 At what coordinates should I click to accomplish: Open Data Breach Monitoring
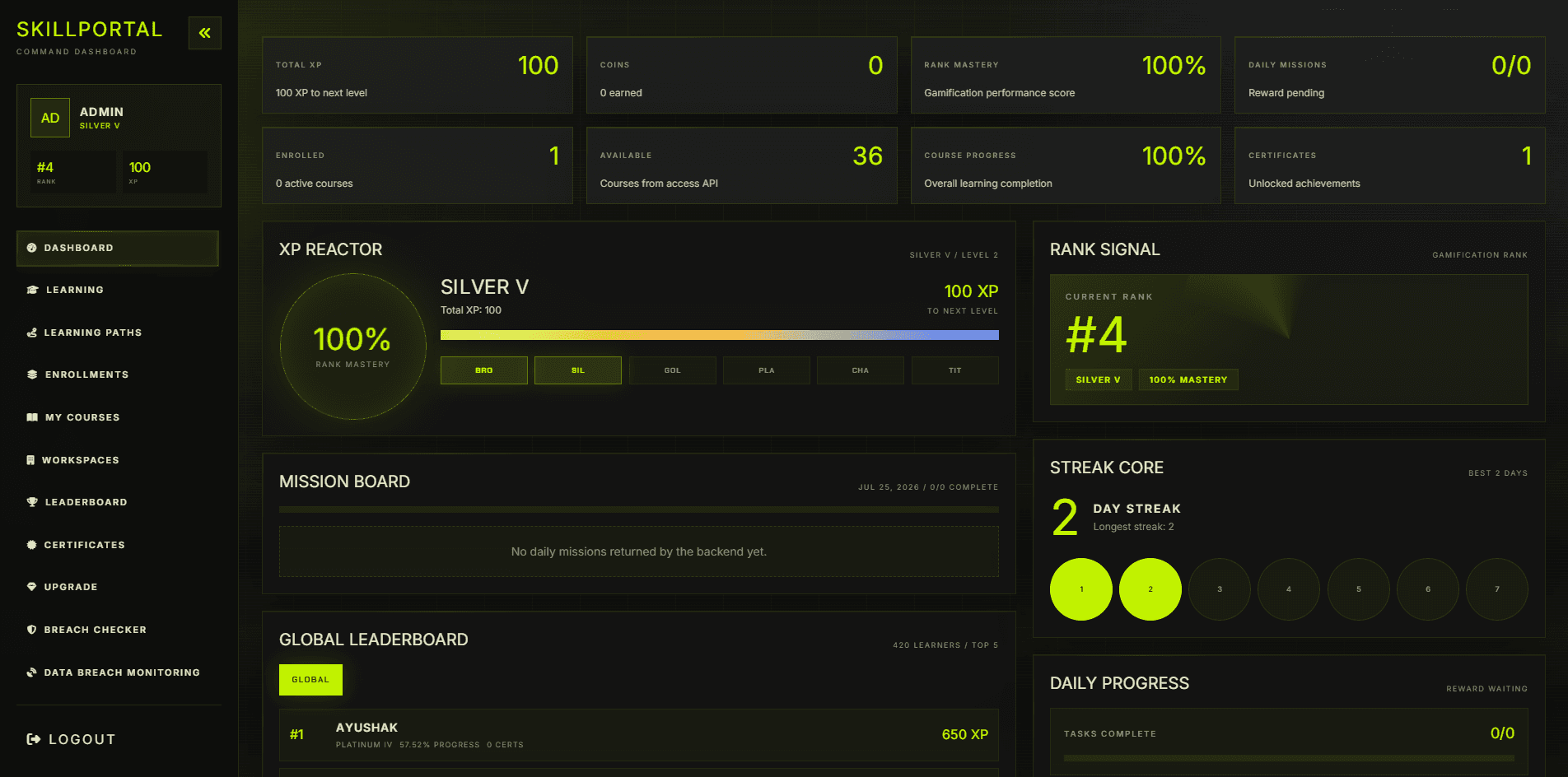pos(118,672)
